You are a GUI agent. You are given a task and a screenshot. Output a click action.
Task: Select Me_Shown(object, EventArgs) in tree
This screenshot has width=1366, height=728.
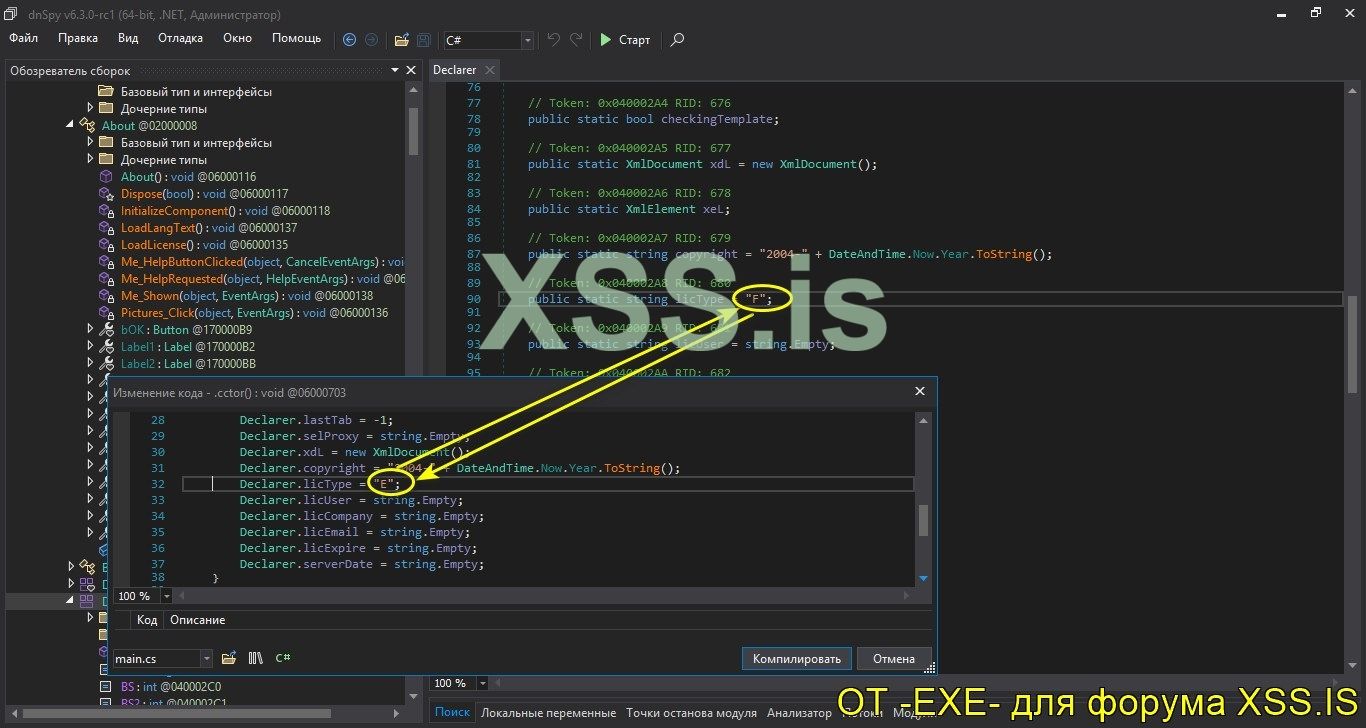tap(246, 296)
